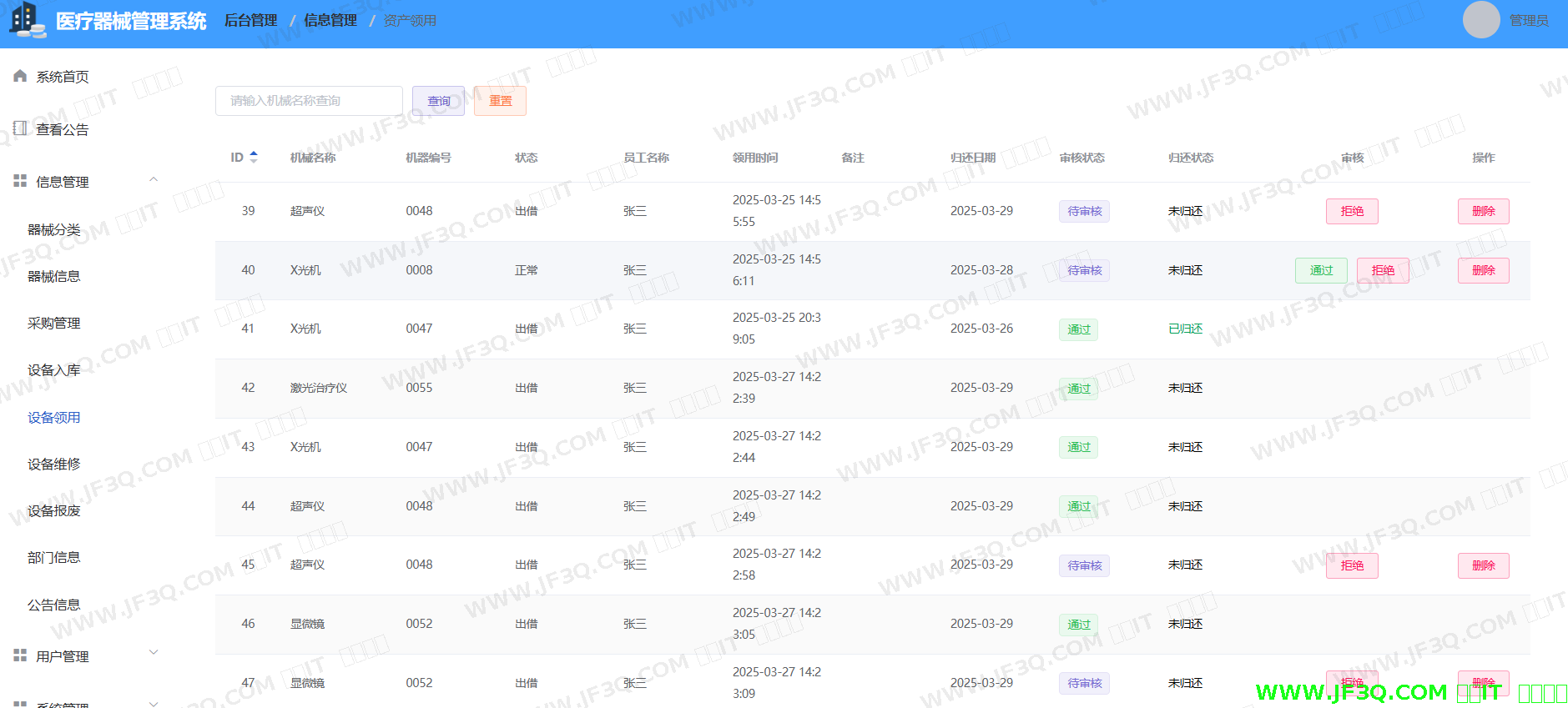Reject record 39 using 拒绝 button
Image resolution: width=1568 pixels, height=708 pixels.
1351,211
